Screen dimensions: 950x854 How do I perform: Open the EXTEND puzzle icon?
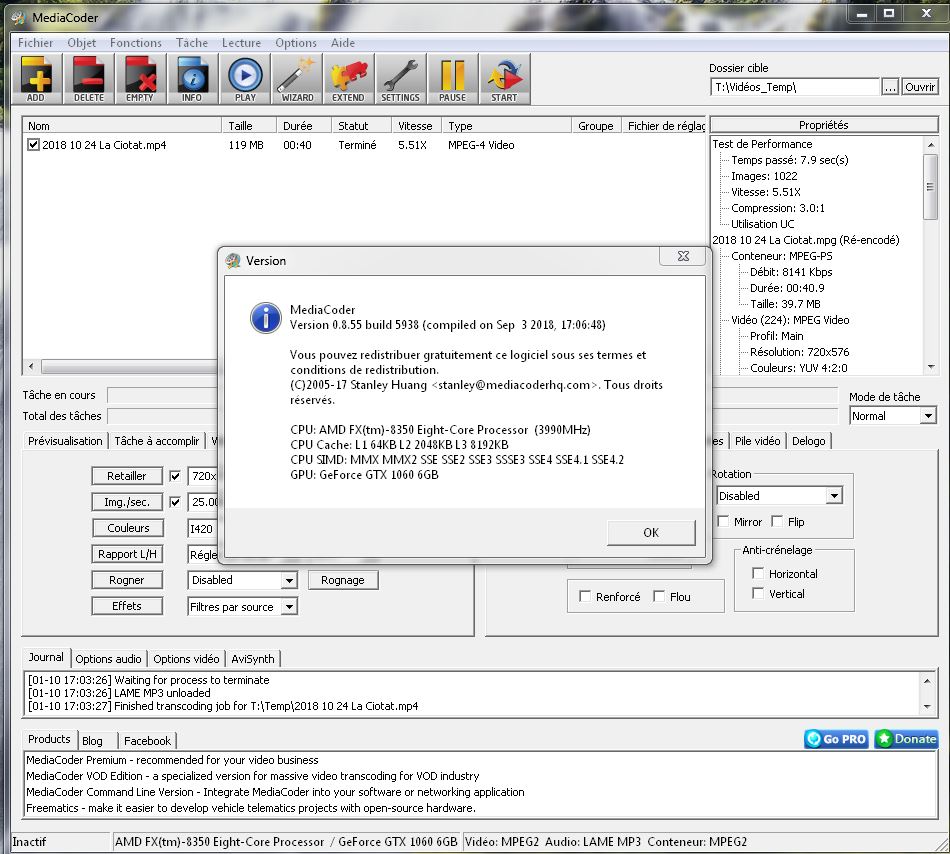[x=348, y=79]
